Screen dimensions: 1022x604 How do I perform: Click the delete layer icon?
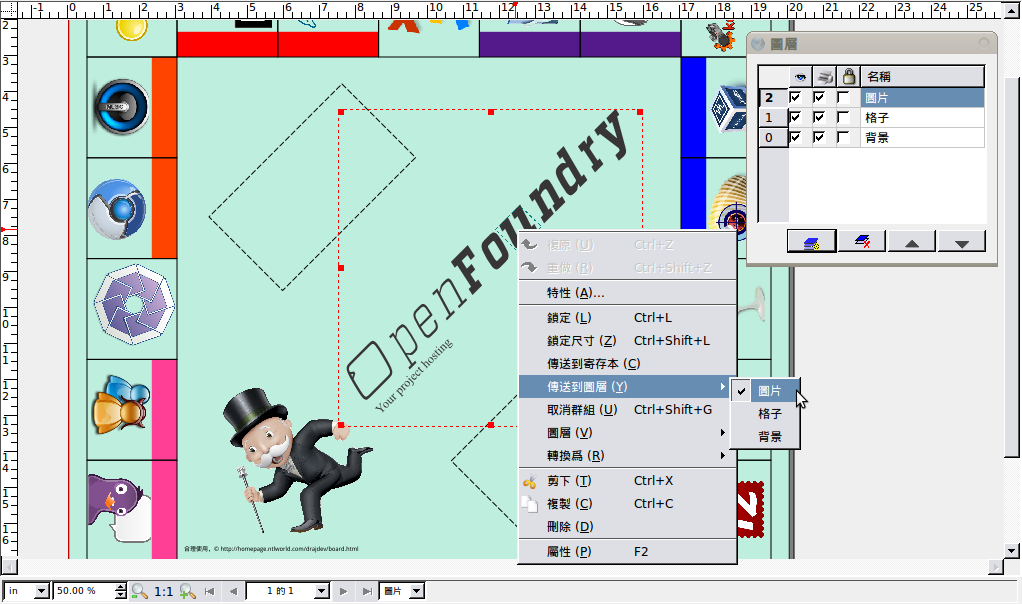(x=862, y=242)
